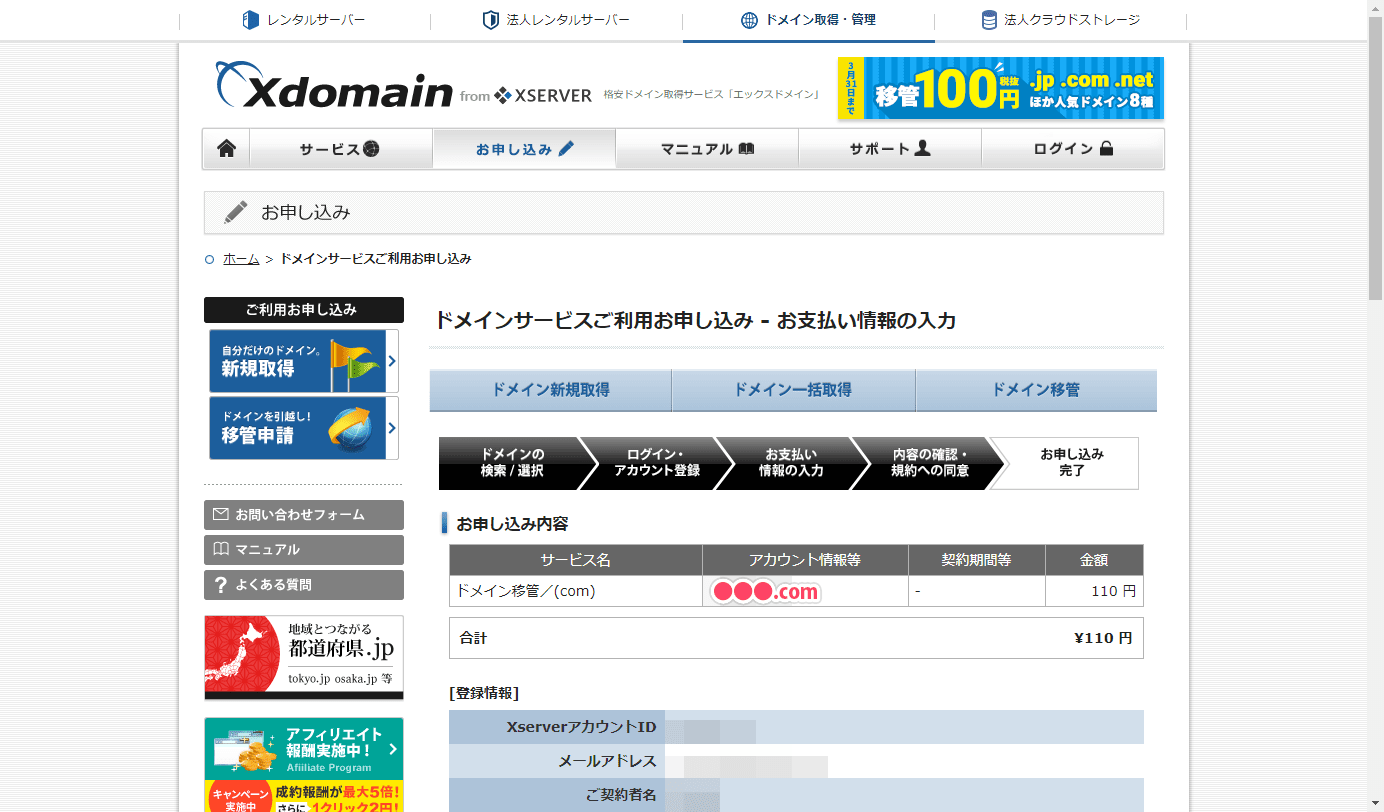Click the お申し込み完了 step
This screenshot has height=812, width=1384.
pos(1071,463)
